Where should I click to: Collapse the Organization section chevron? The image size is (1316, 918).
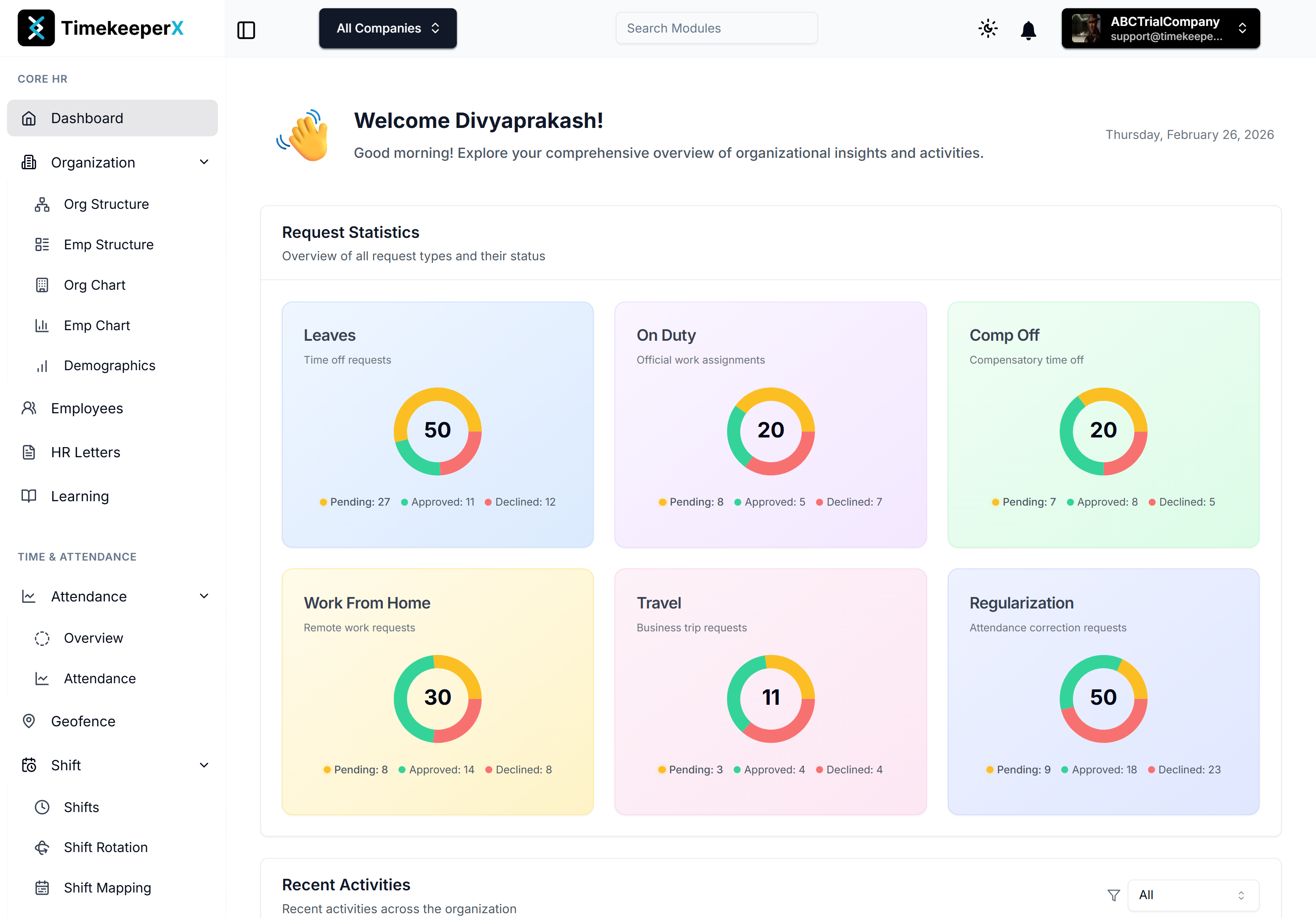click(204, 162)
